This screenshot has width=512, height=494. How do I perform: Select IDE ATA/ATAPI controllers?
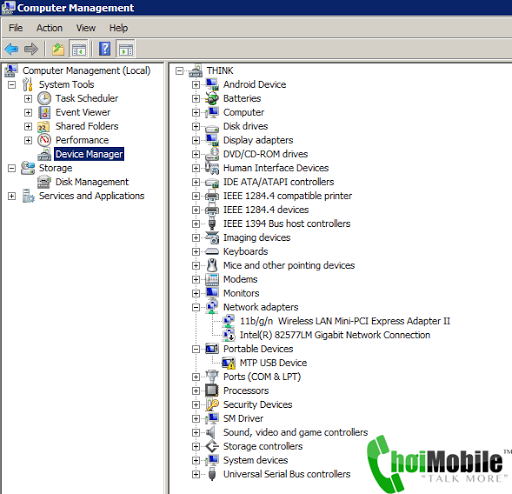tap(279, 182)
